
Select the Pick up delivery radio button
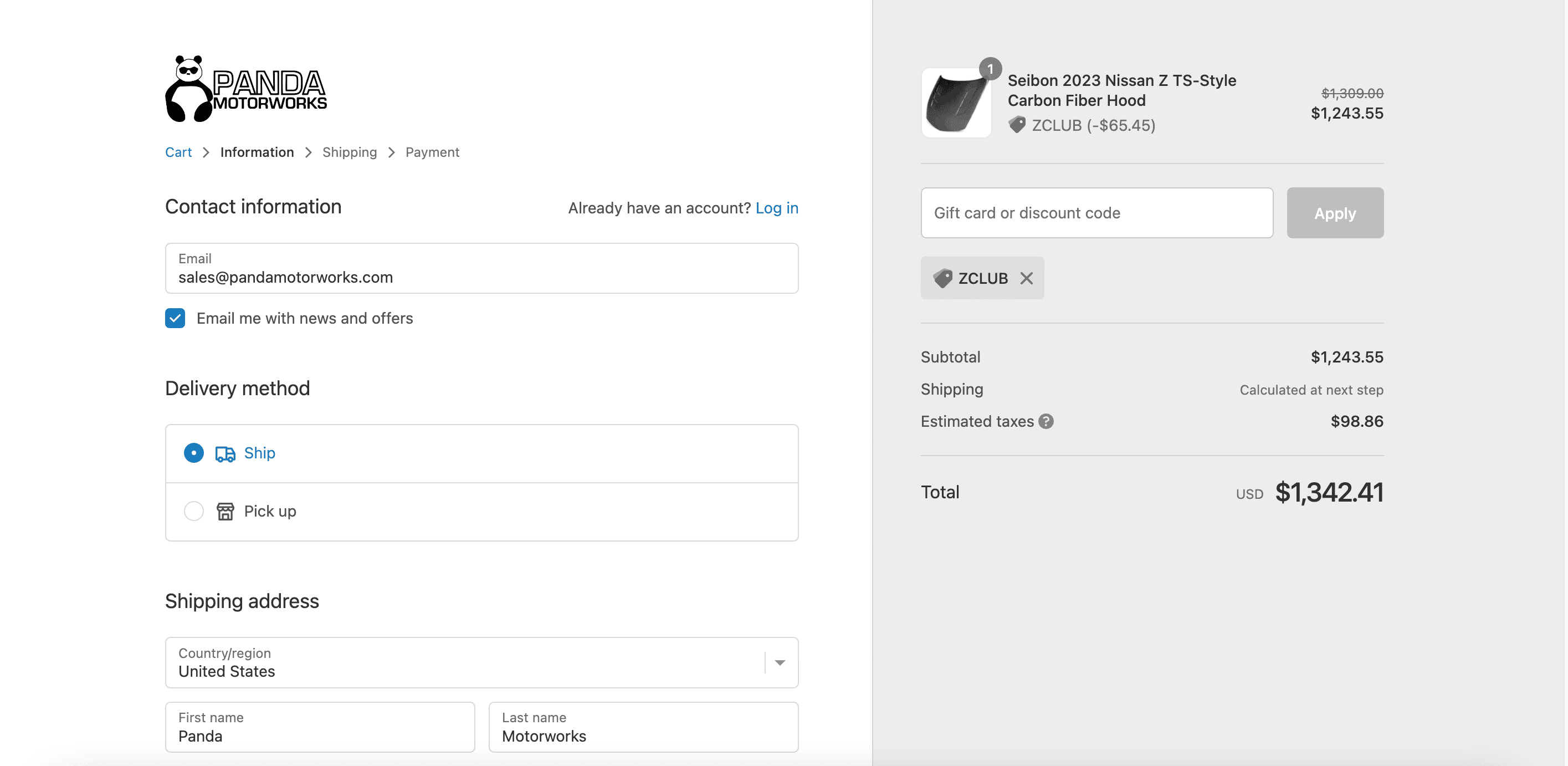(193, 511)
